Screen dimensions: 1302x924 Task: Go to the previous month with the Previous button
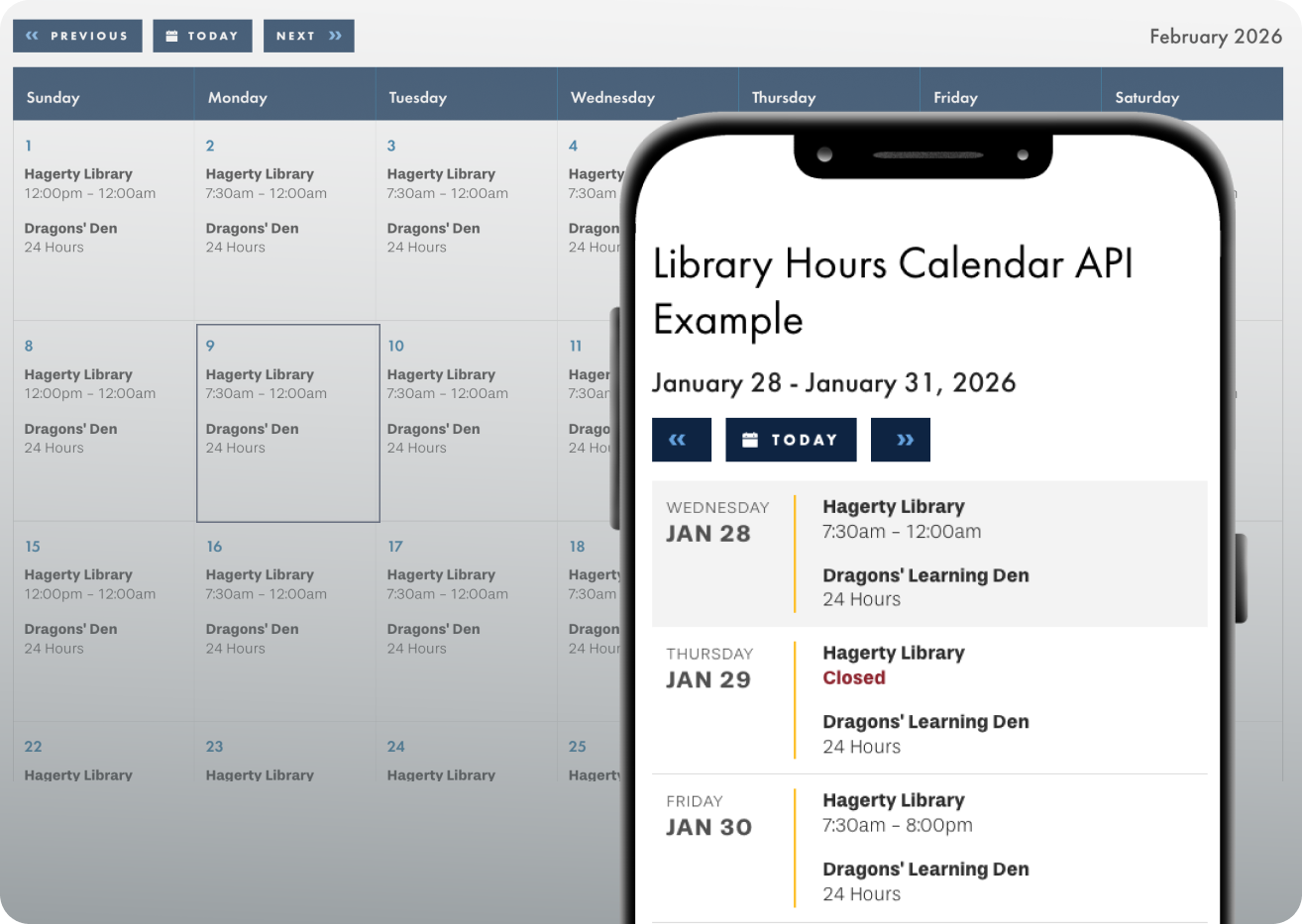(77, 36)
